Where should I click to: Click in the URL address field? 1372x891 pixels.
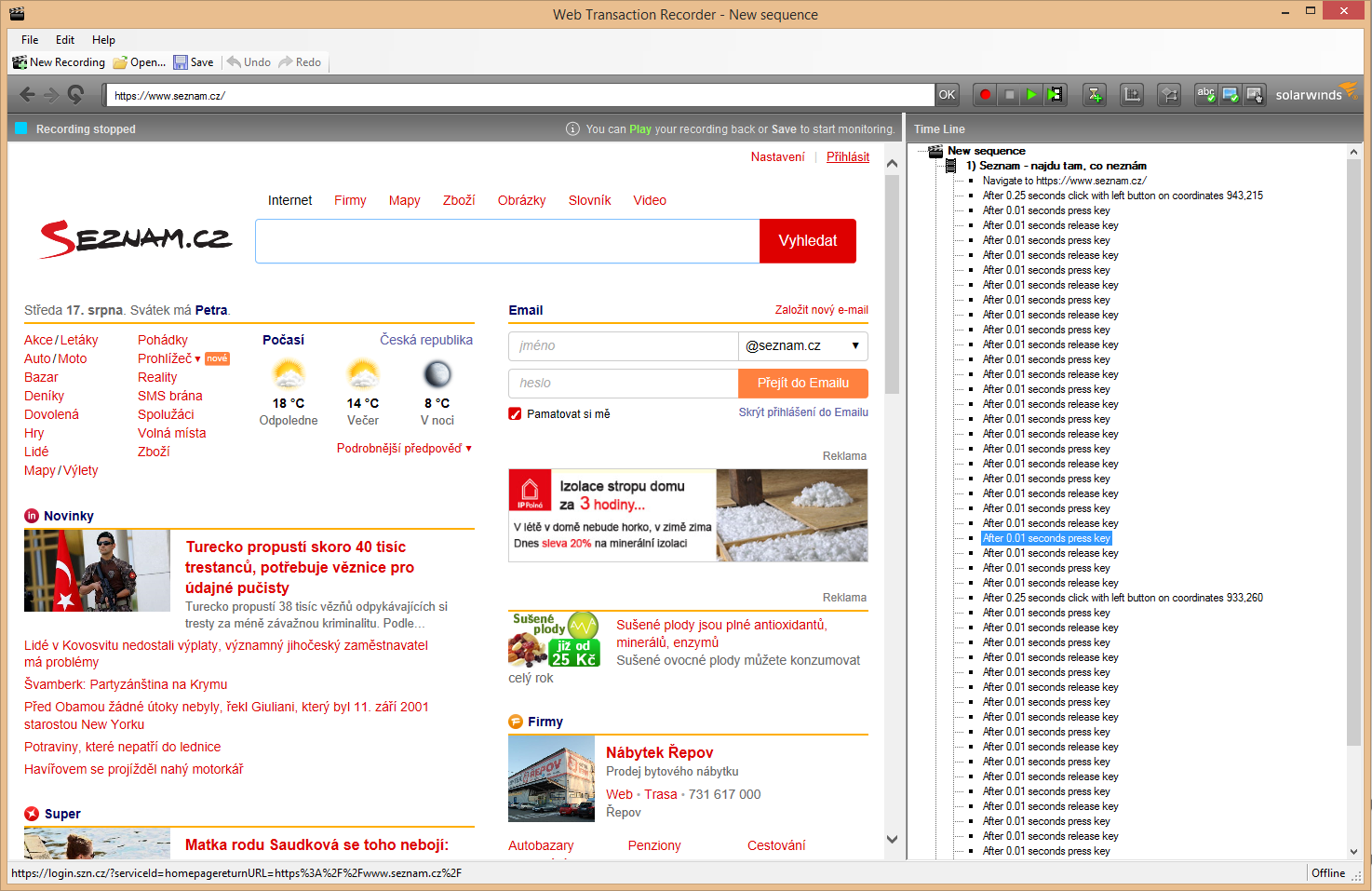(521, 95)
